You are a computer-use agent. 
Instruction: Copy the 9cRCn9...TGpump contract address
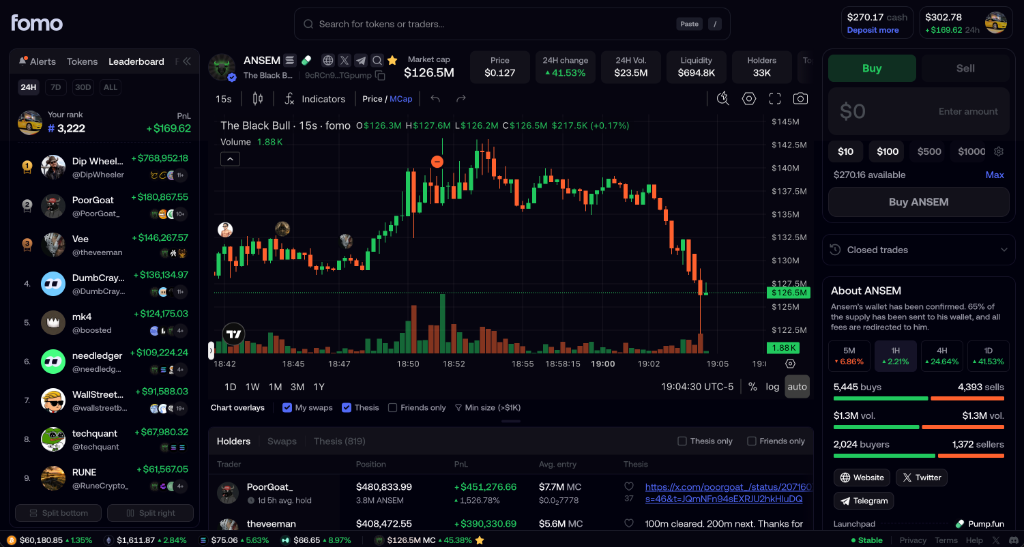pos(379,75)
